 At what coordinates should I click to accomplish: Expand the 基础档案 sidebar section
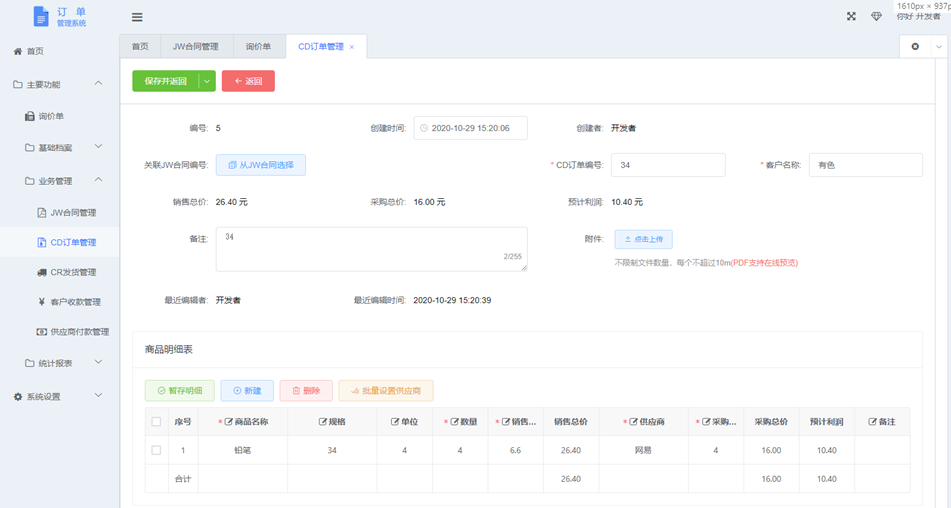coord(98,147)
